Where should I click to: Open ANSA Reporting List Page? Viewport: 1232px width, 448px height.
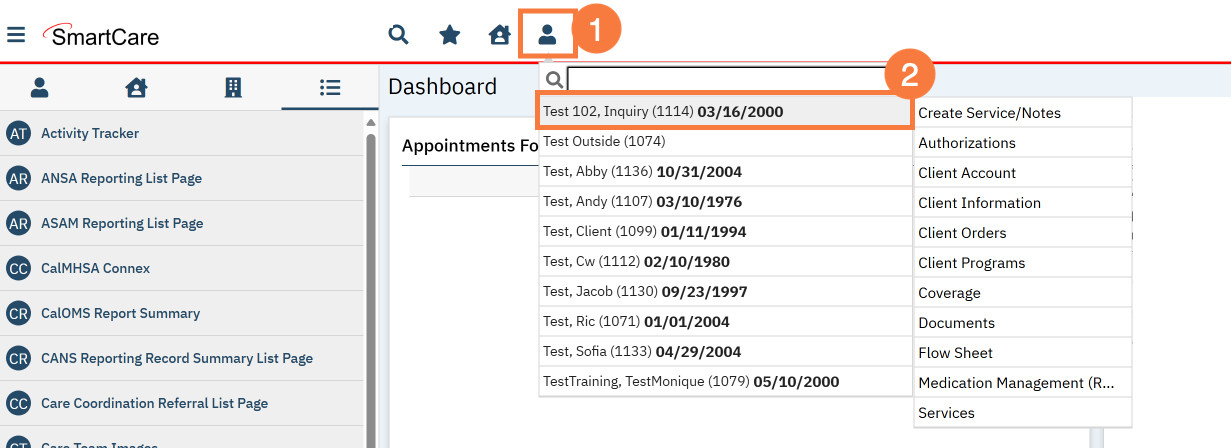coord(121,178)
